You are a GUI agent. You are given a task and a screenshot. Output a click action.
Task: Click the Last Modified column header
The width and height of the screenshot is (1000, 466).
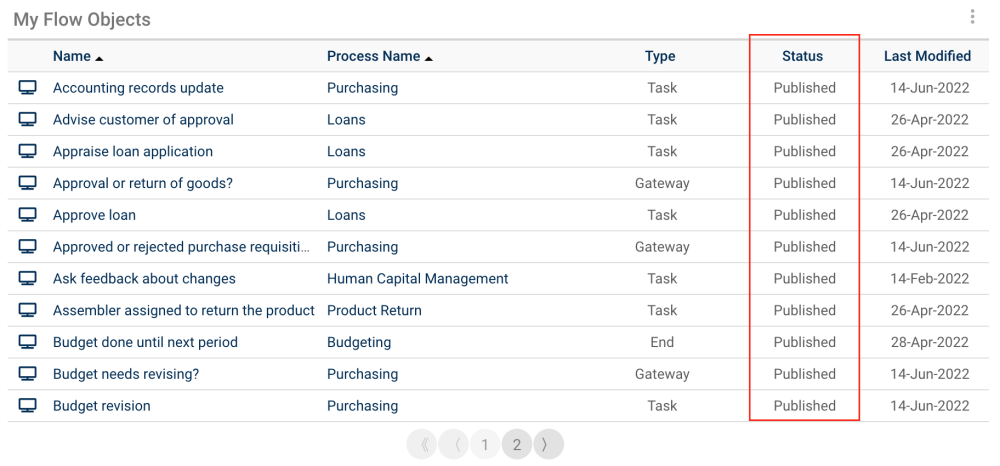click(927, 57)
